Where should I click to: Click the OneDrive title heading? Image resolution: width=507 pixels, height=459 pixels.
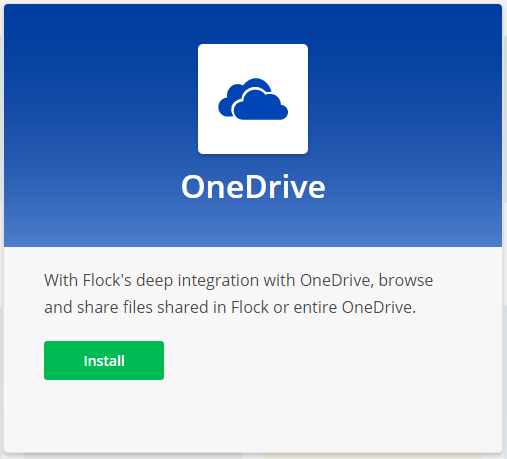click(x=253, y=187)
